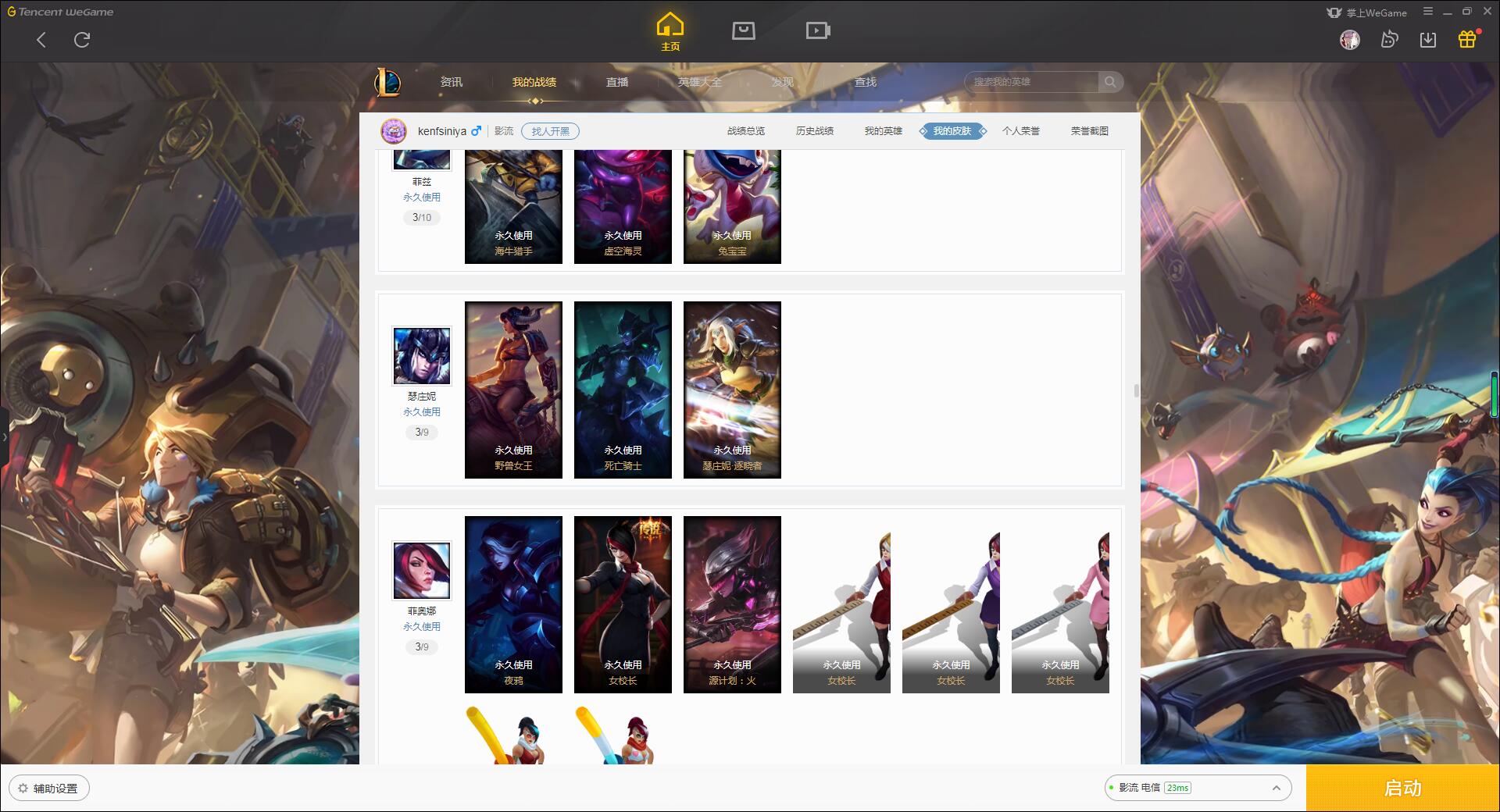Switch to 个人荣誉 sub-tab
This screenshot has width=1500, height=812.
[1021, 131]
